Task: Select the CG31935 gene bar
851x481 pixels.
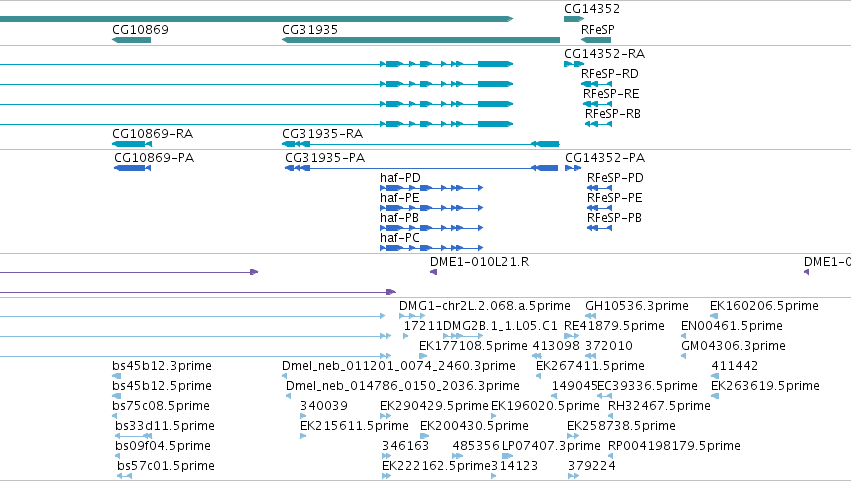Action: click(421, 40)
